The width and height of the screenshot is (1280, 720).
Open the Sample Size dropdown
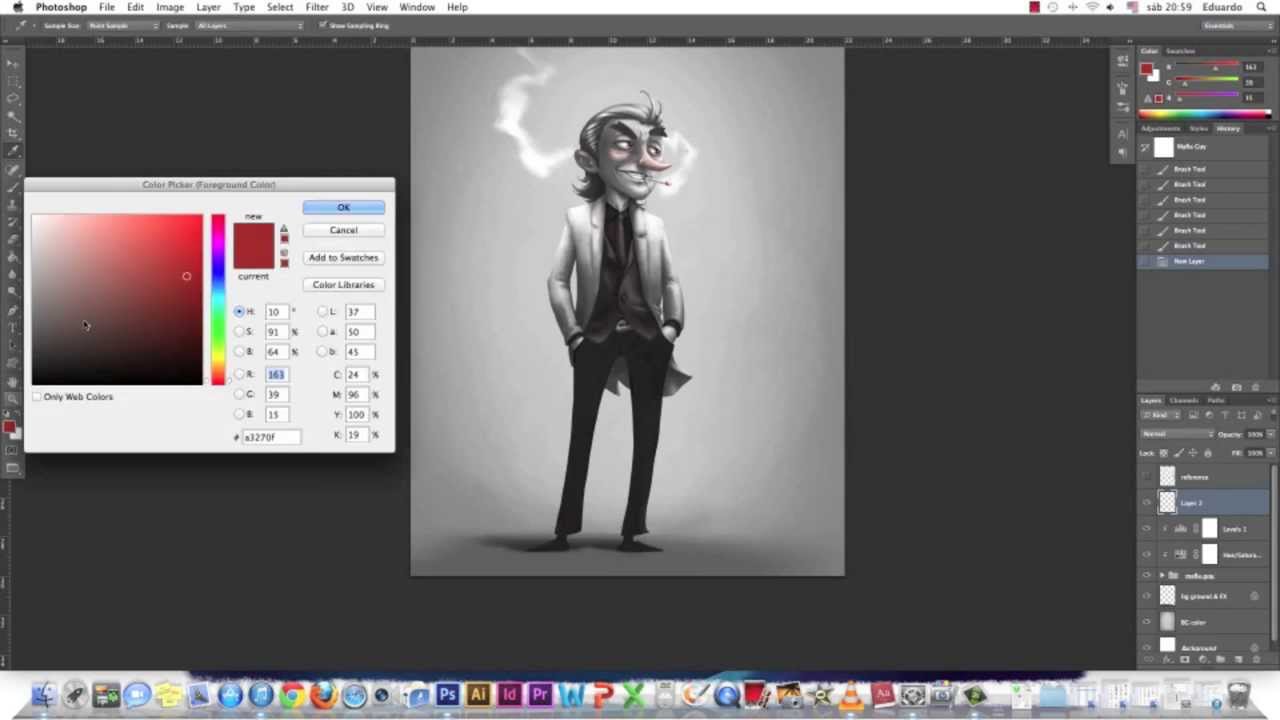123,25
